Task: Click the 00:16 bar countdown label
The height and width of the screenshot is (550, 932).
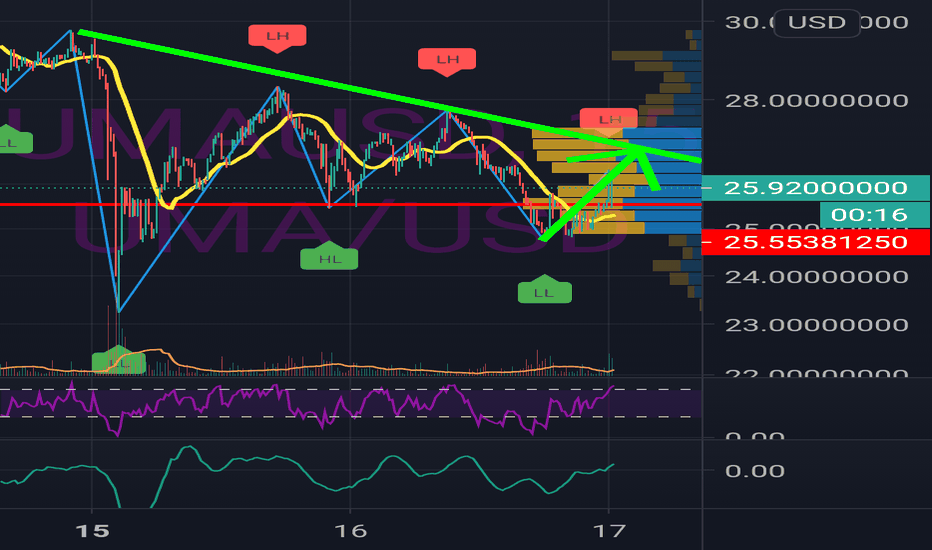Action: click(x=874, y=215)
